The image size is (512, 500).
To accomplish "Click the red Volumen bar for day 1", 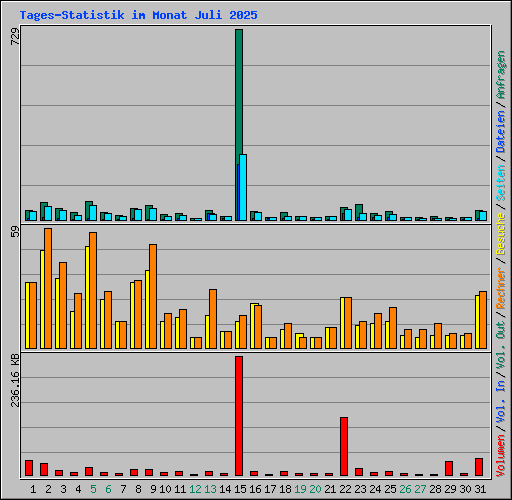I will (29, 468).
